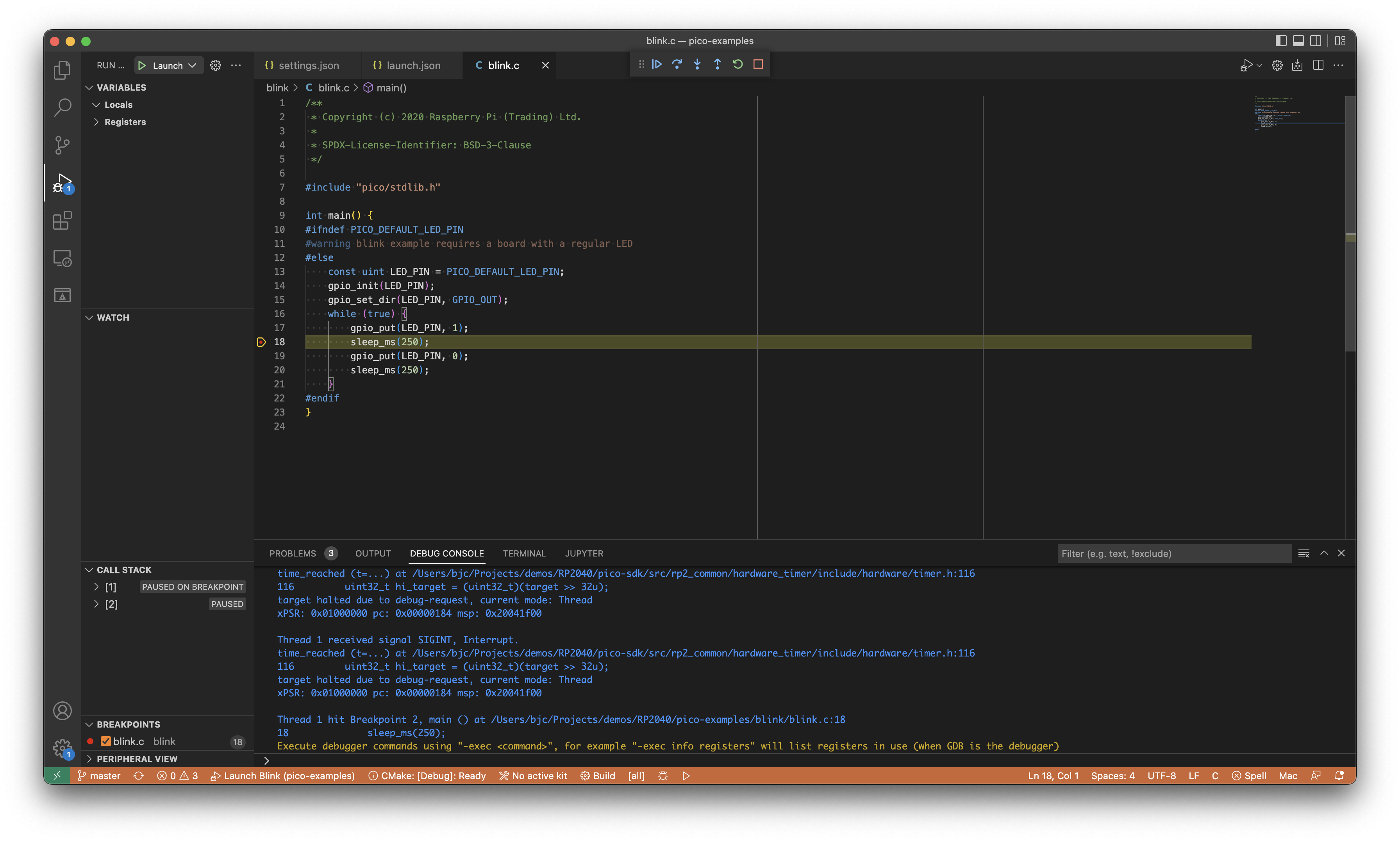The image size is (1400, 842).
Task: Click the debug console filter field
Action: [1173, 553]
